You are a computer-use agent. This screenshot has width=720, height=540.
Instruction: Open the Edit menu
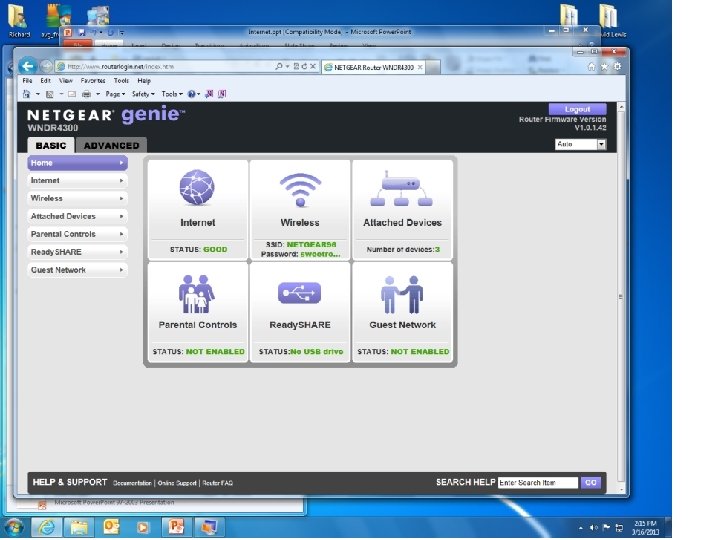[x=45, y=80]
